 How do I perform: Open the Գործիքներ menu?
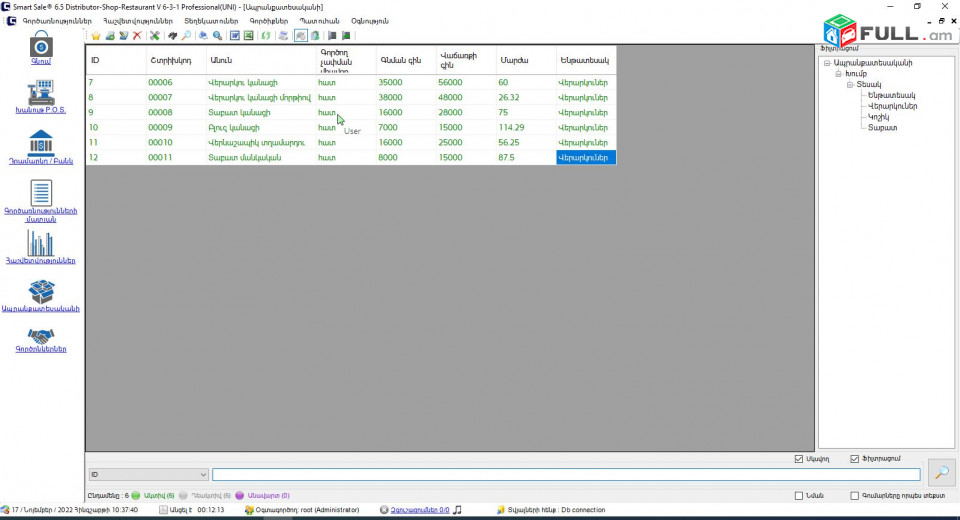269,21
